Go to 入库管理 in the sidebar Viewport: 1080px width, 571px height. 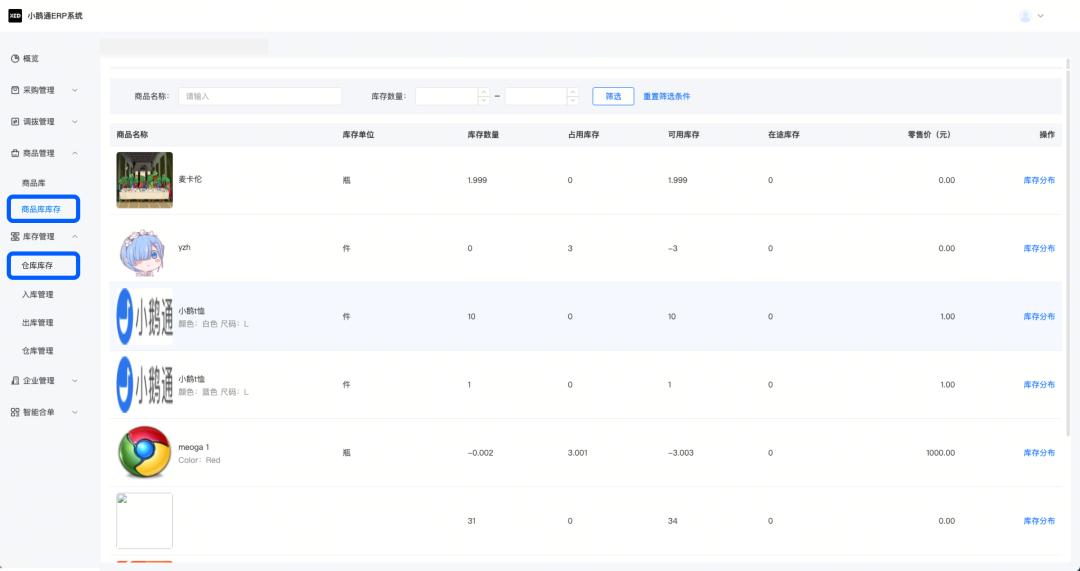pyautogui.click(x=37, y=295)
